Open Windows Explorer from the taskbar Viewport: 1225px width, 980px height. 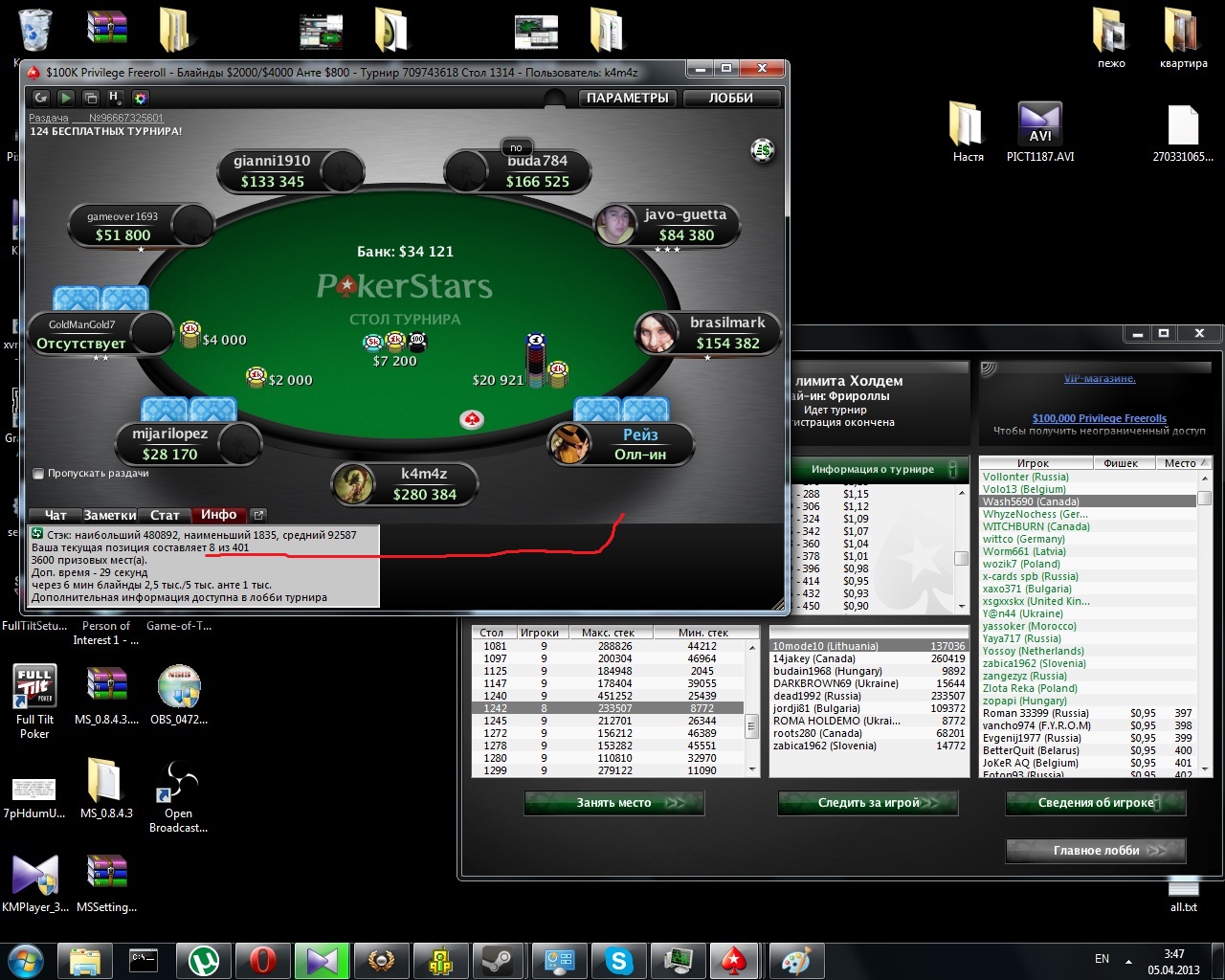point(84,960)
